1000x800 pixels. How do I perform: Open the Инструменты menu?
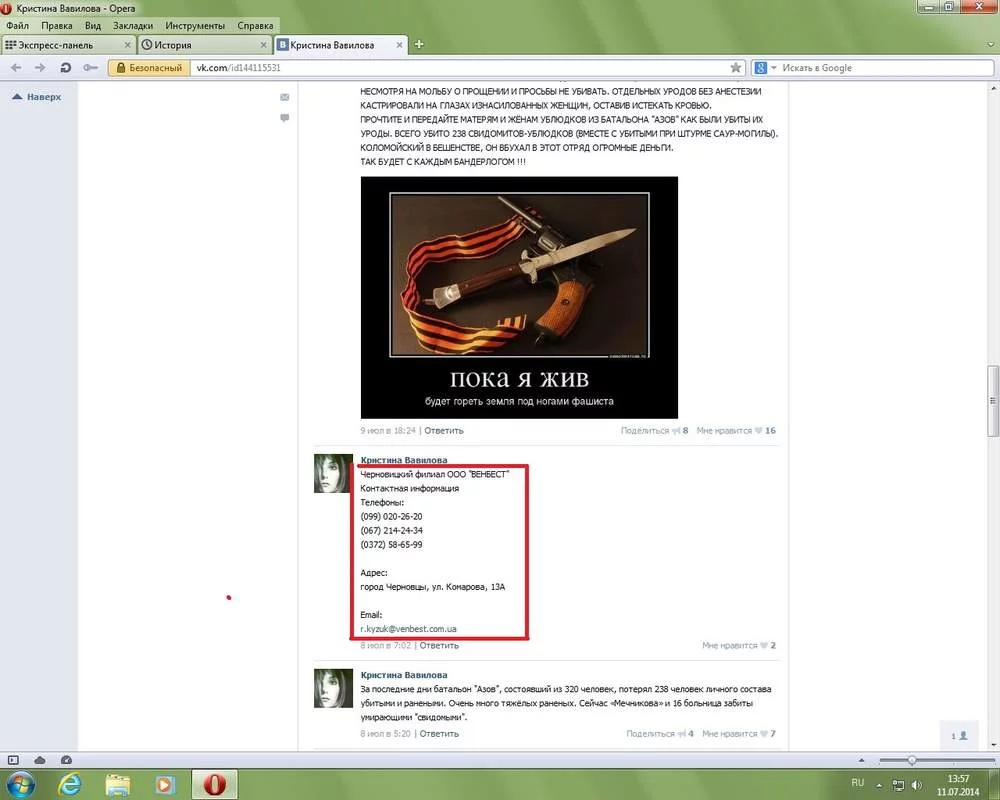tap(195, 25)
